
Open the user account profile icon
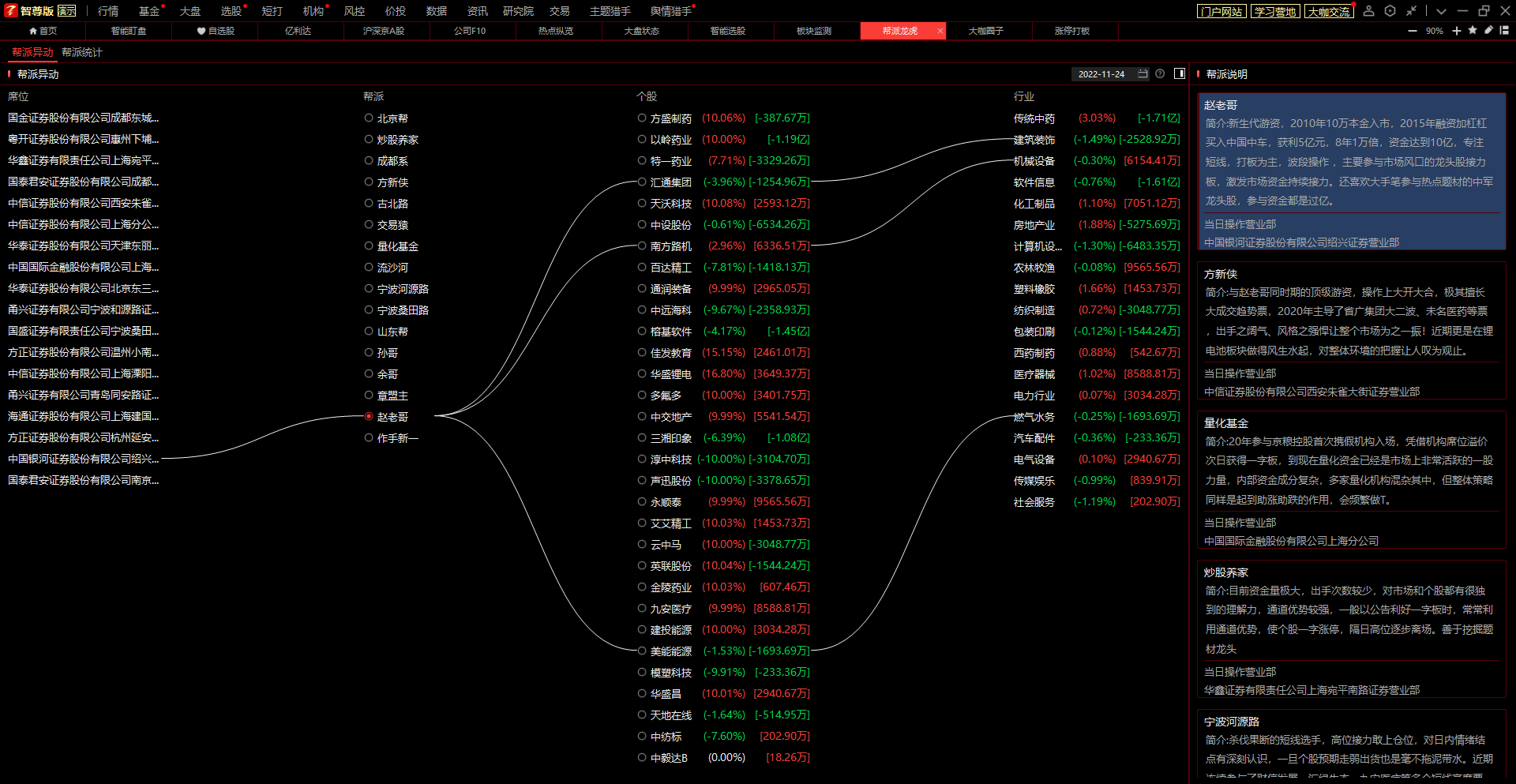pyautogui.click(x=1369, y=11)
